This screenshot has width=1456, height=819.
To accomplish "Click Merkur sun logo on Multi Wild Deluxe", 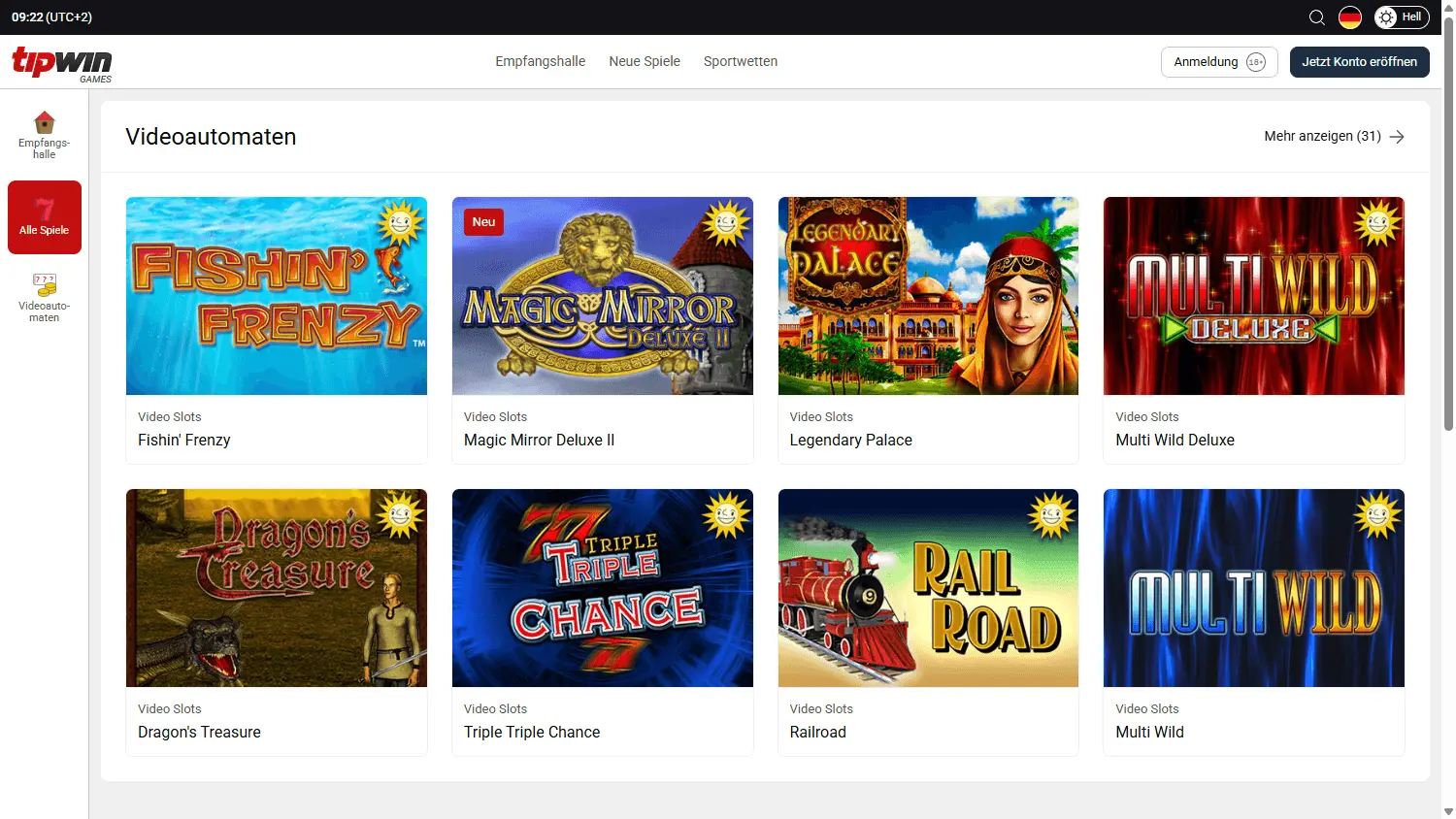I will pos(1377,223).
